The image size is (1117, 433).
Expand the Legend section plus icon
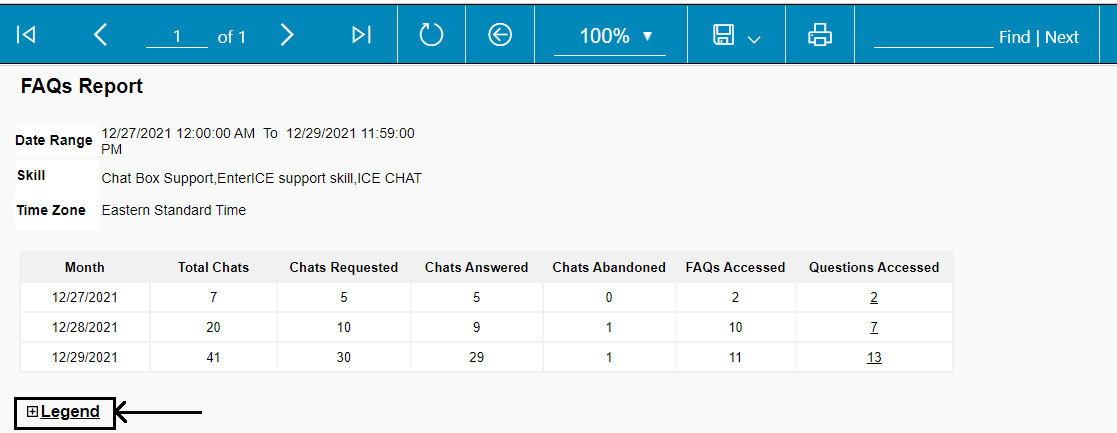click(32, 411)
